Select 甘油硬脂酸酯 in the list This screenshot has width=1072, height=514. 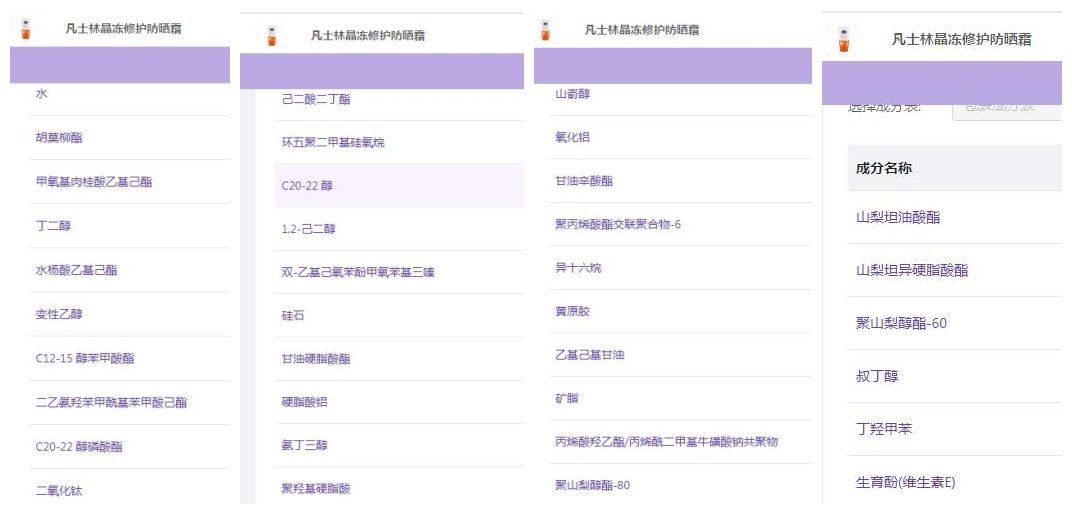(x=316, y=359)
